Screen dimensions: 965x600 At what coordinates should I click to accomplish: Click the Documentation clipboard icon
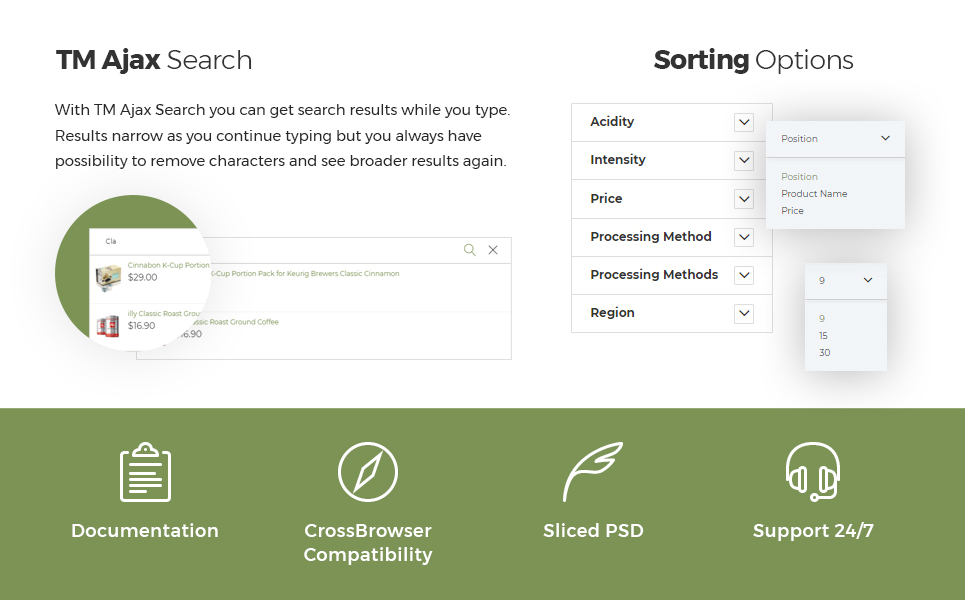coord(145,472)
